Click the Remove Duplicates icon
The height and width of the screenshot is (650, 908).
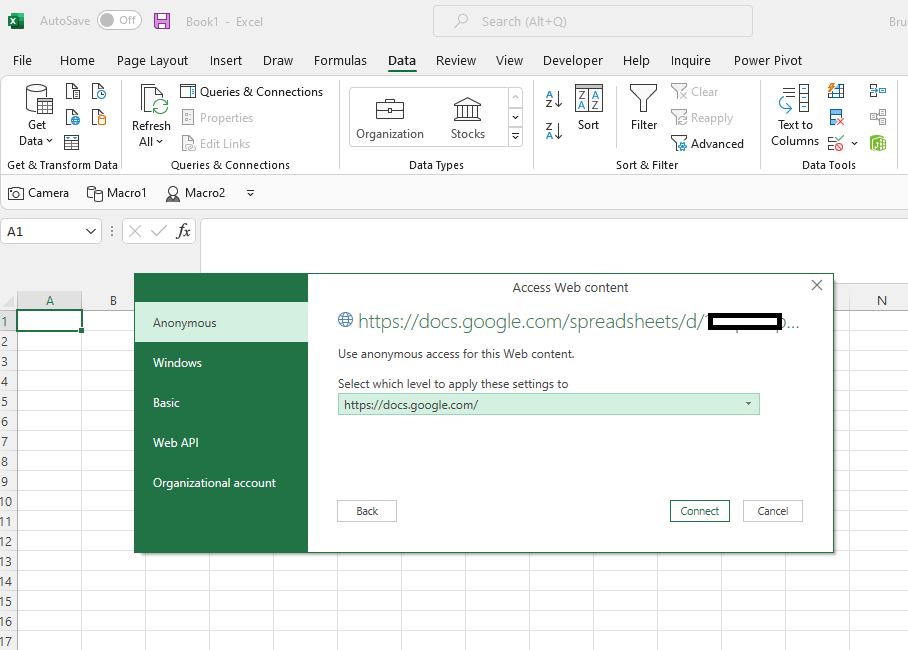point(836,118)
